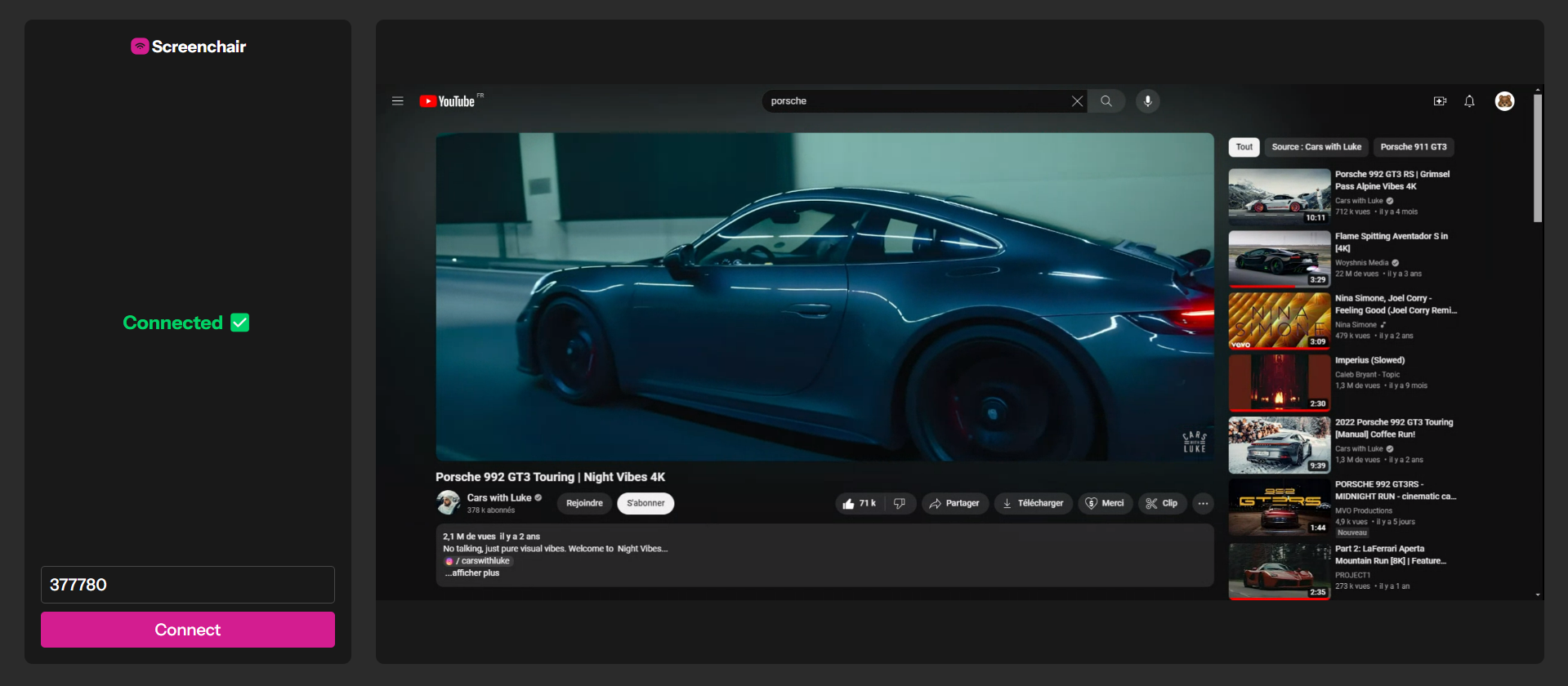Viewport: 1568px width, 686px height.
Task: Select the Tout filter chip
Action: [1244, 147]
